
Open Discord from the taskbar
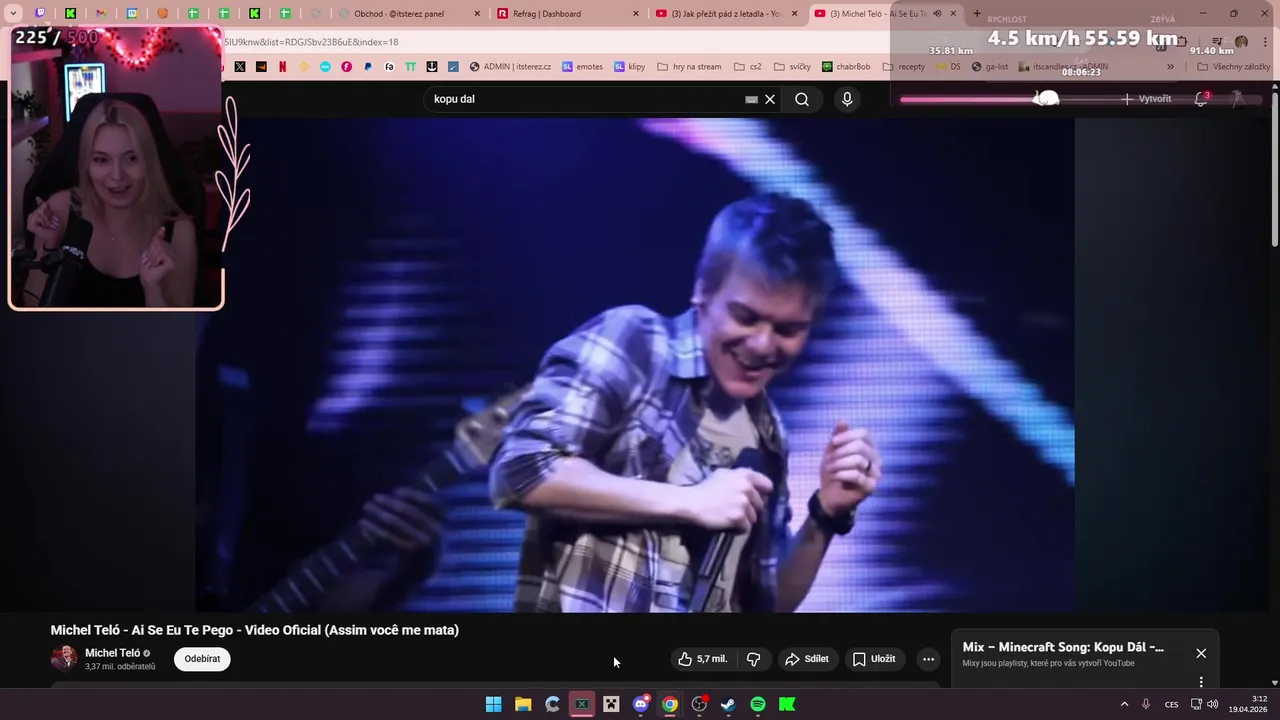[x=641, y=704]
